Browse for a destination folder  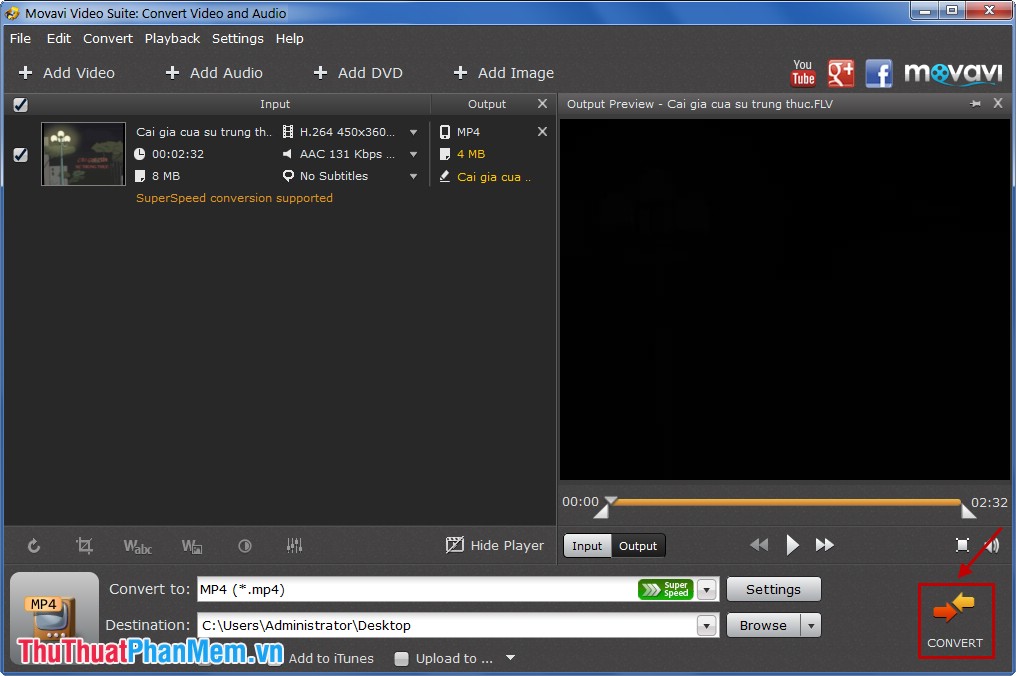763,625
